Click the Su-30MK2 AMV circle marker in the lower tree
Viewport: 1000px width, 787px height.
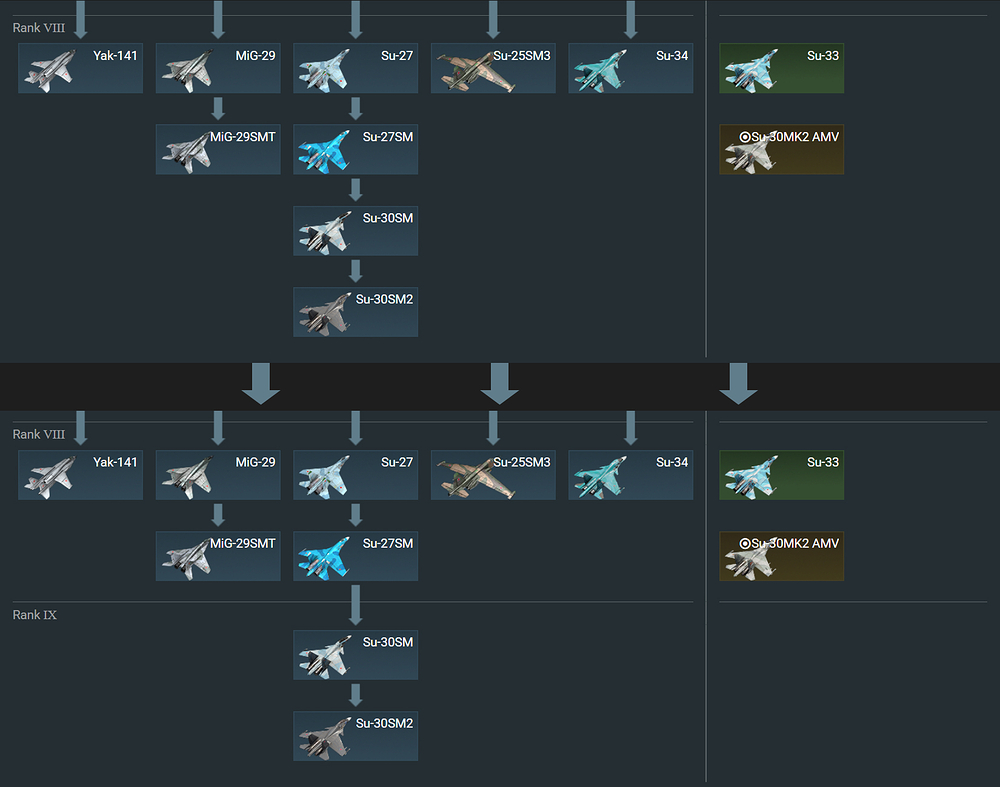745,543
